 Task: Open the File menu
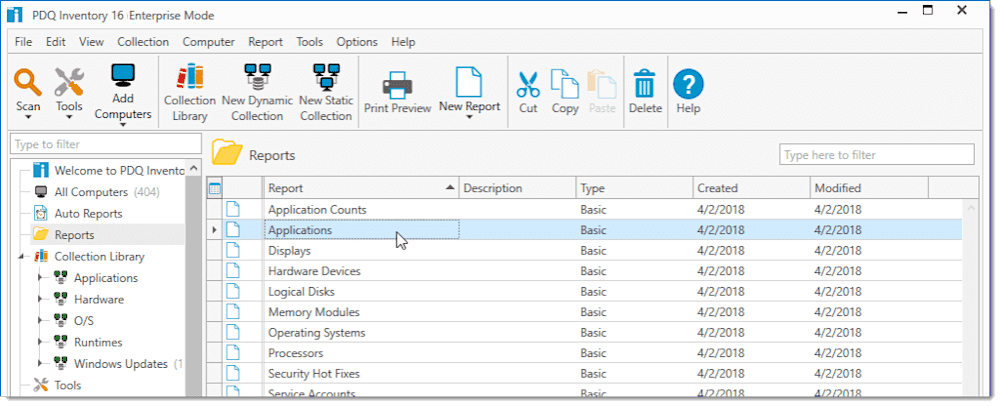[23, 42]
